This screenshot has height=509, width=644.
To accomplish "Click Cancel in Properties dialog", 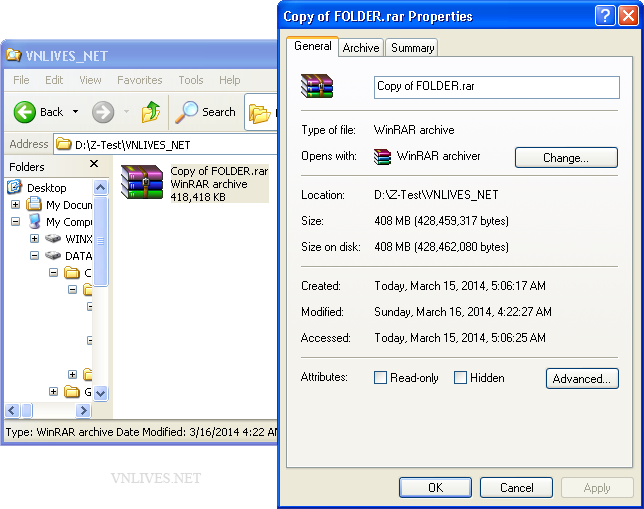I will pyautogui.click(x=516, y=487).
